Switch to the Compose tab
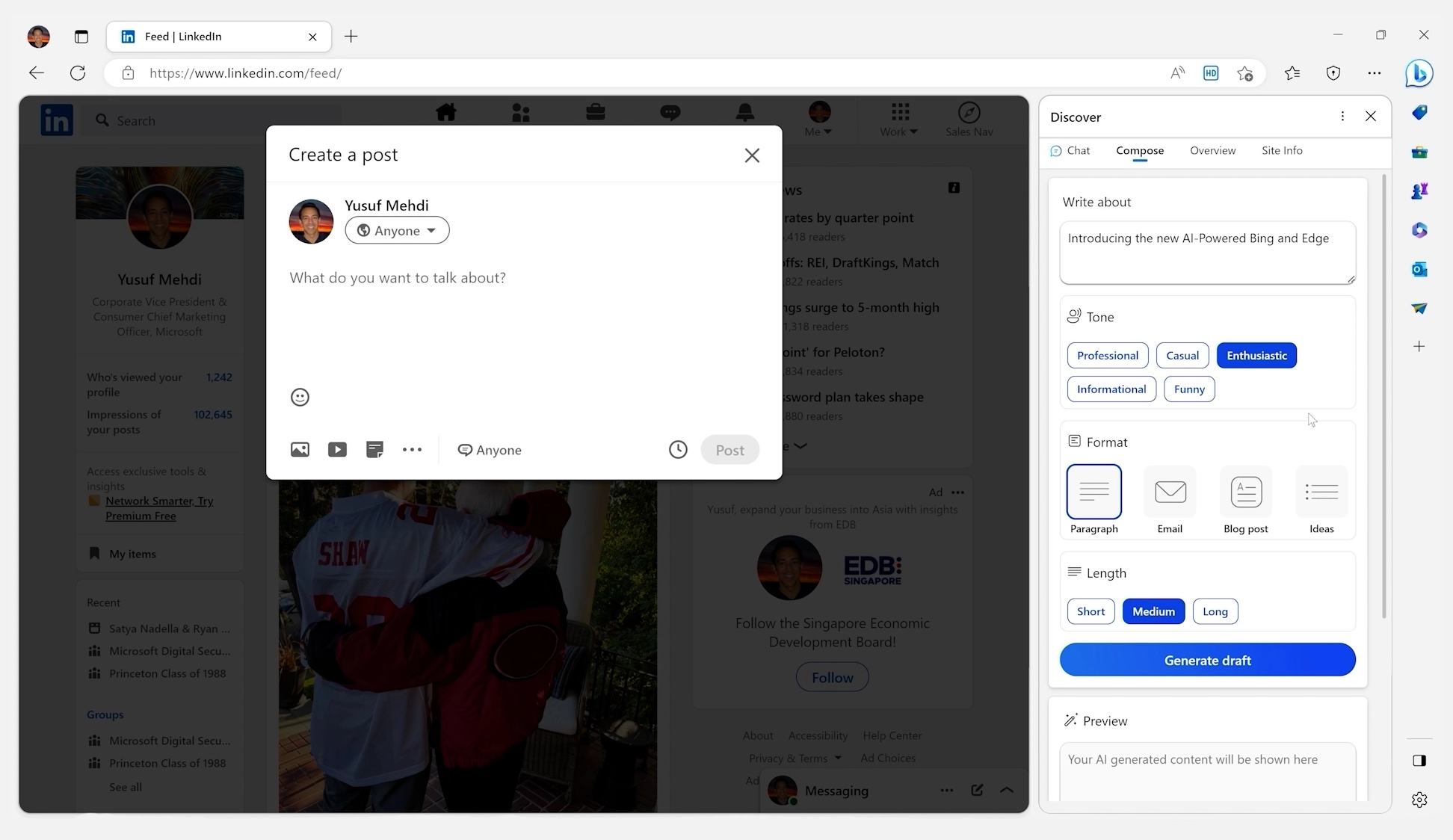This screenshot has width=1453, height=840. [1140, 150]
